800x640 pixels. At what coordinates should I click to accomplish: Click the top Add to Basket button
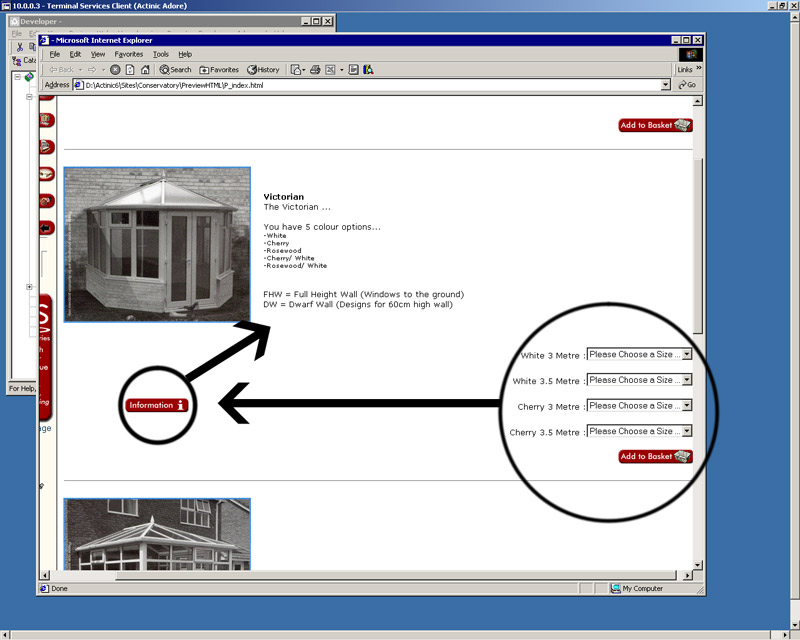[x=655, y=126]
